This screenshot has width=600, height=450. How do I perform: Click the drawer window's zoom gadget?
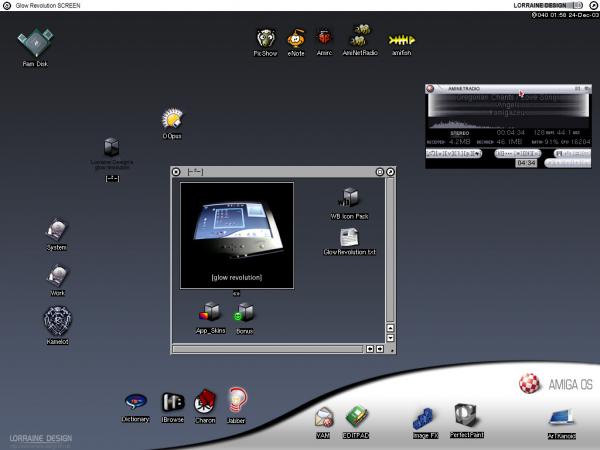click(380, 172)
